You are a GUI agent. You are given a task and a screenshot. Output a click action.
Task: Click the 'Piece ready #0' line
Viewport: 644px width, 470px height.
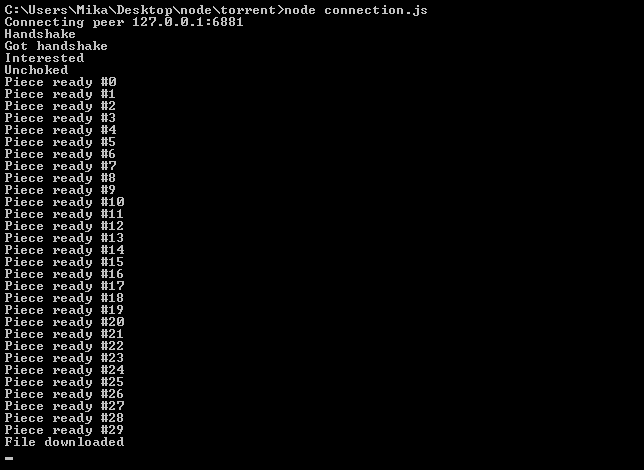click(x=60, y=82)
